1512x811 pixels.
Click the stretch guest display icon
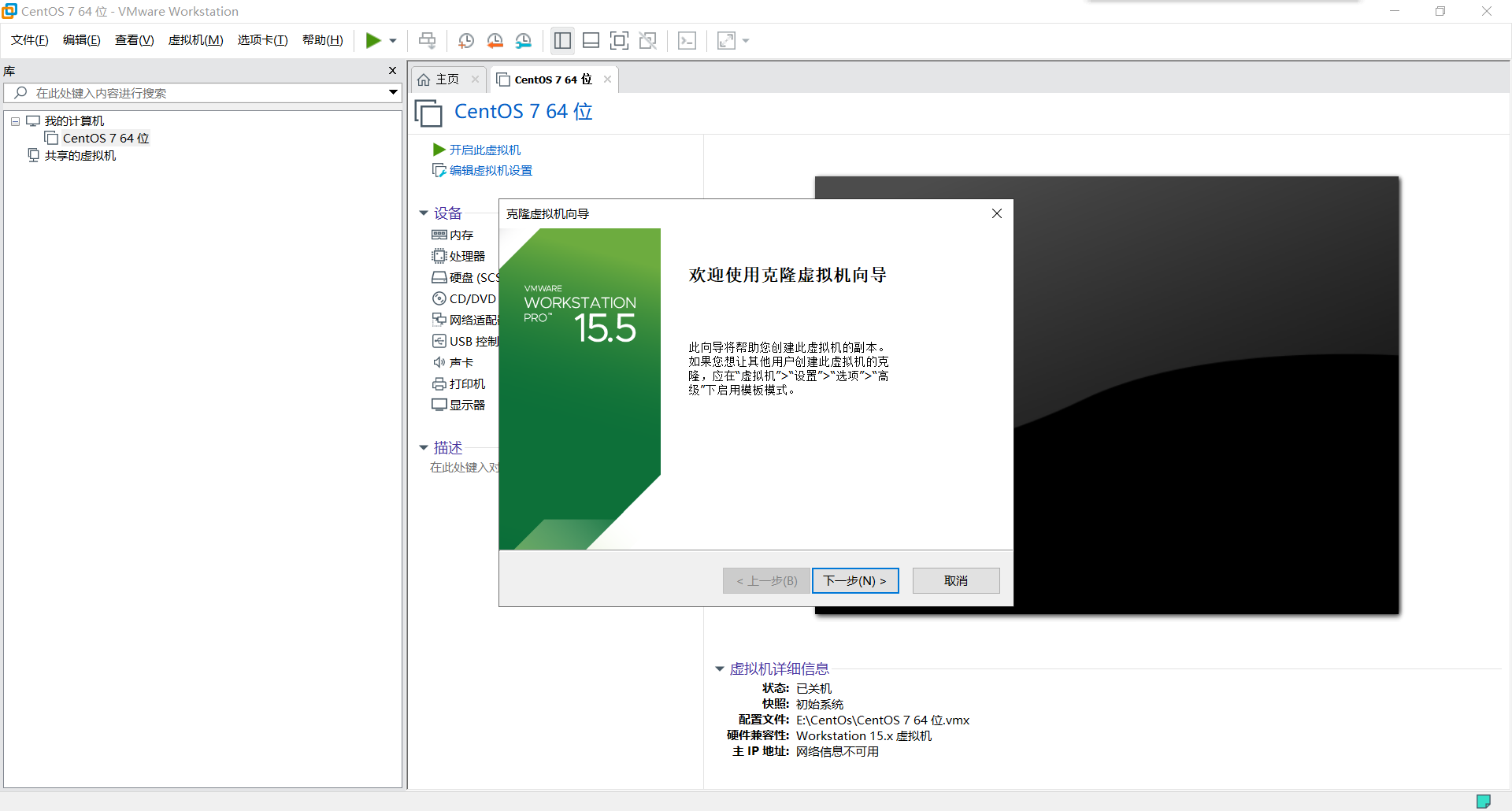(x=726, y=41)
